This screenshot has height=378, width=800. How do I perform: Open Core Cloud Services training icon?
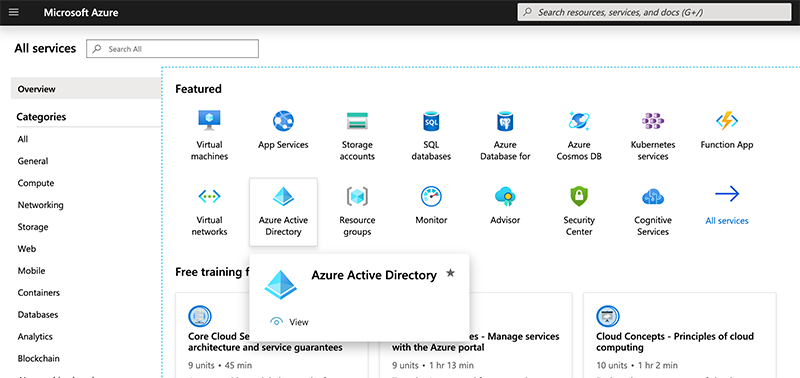point(199,316)
